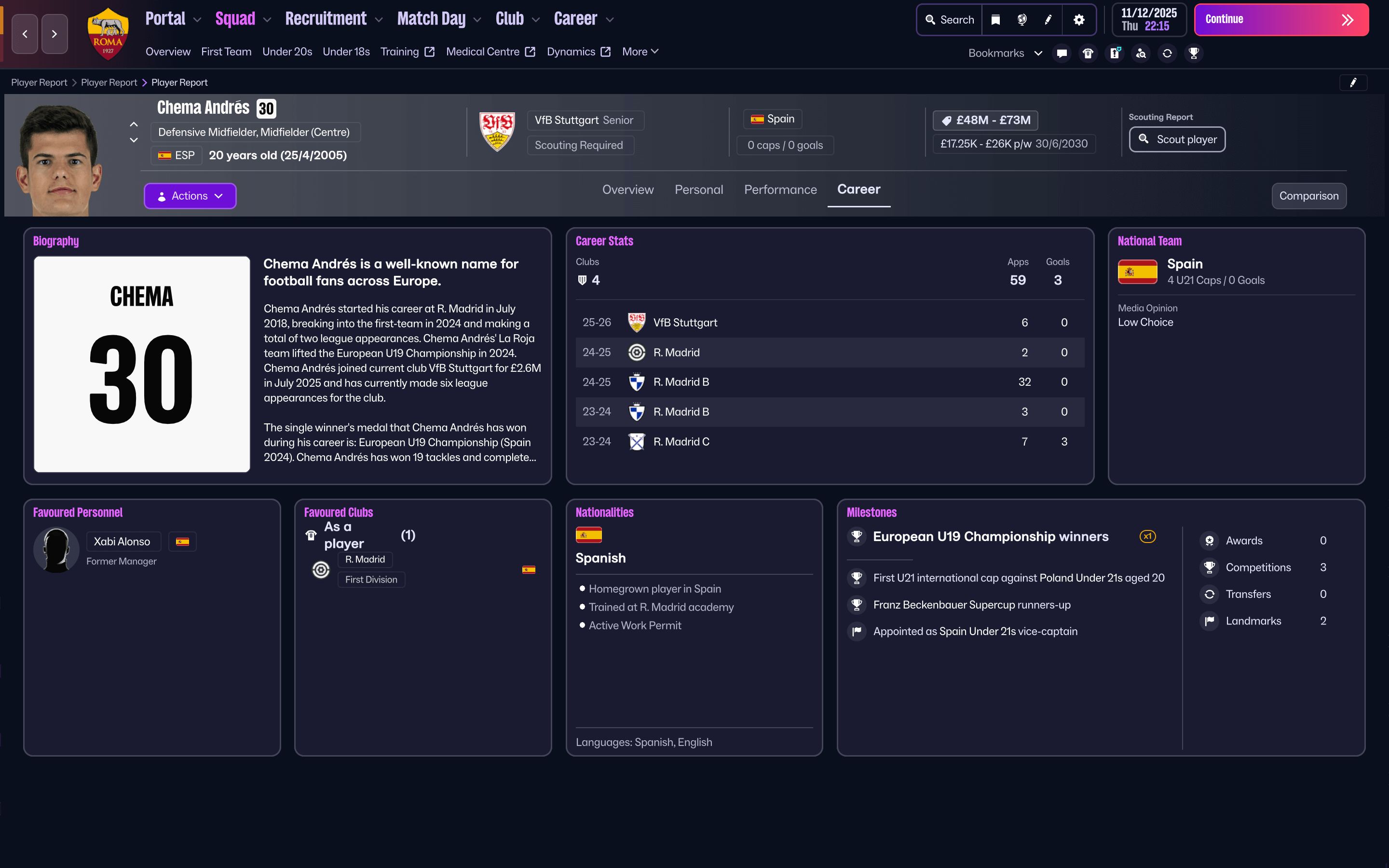Go forward with the right arrow button

coord(54,34)
